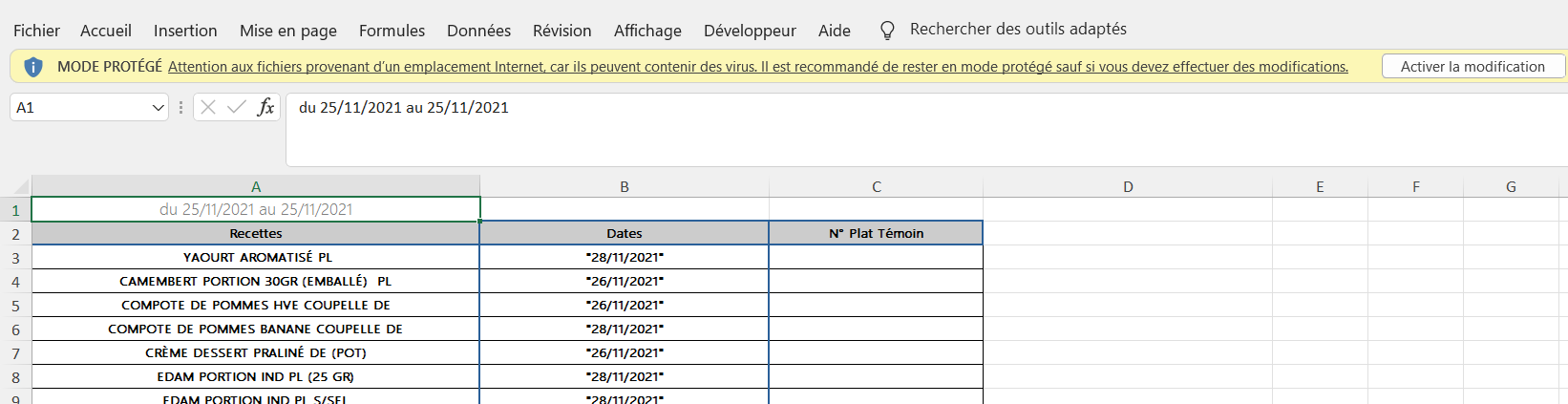Open the Fichier menu

[36, 31]
